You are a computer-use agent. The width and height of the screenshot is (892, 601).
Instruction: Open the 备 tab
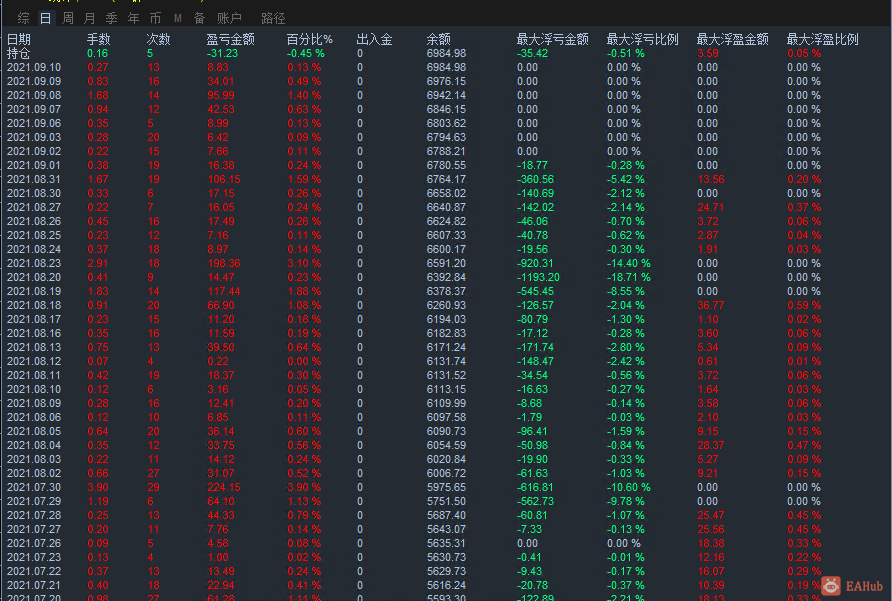199,19
